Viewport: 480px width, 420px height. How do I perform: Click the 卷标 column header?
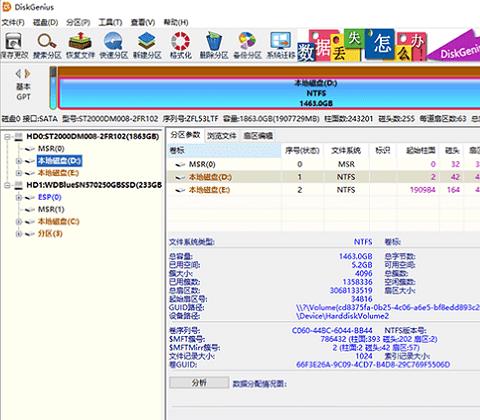point(224,150)
